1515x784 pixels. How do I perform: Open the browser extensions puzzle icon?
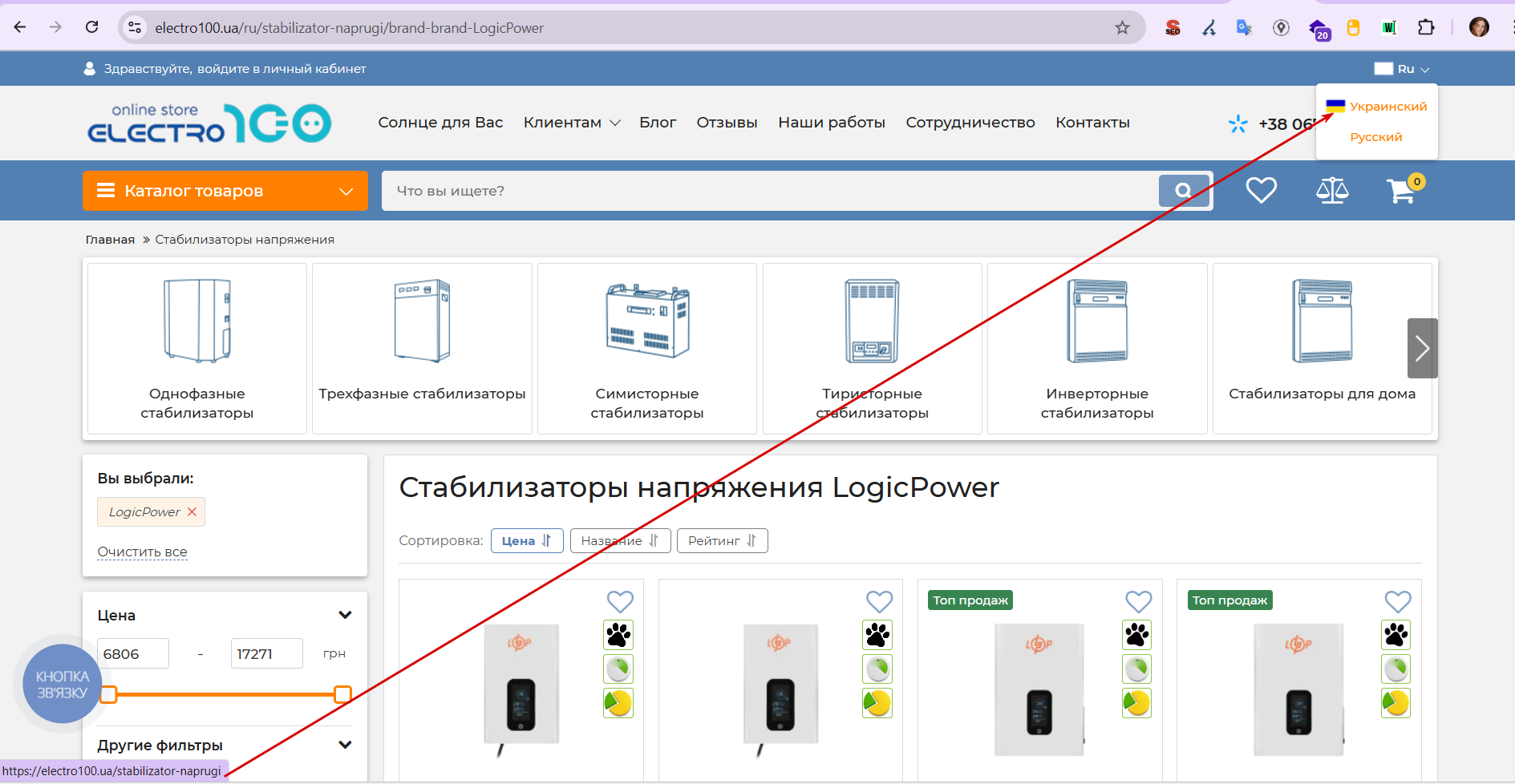1425,27
